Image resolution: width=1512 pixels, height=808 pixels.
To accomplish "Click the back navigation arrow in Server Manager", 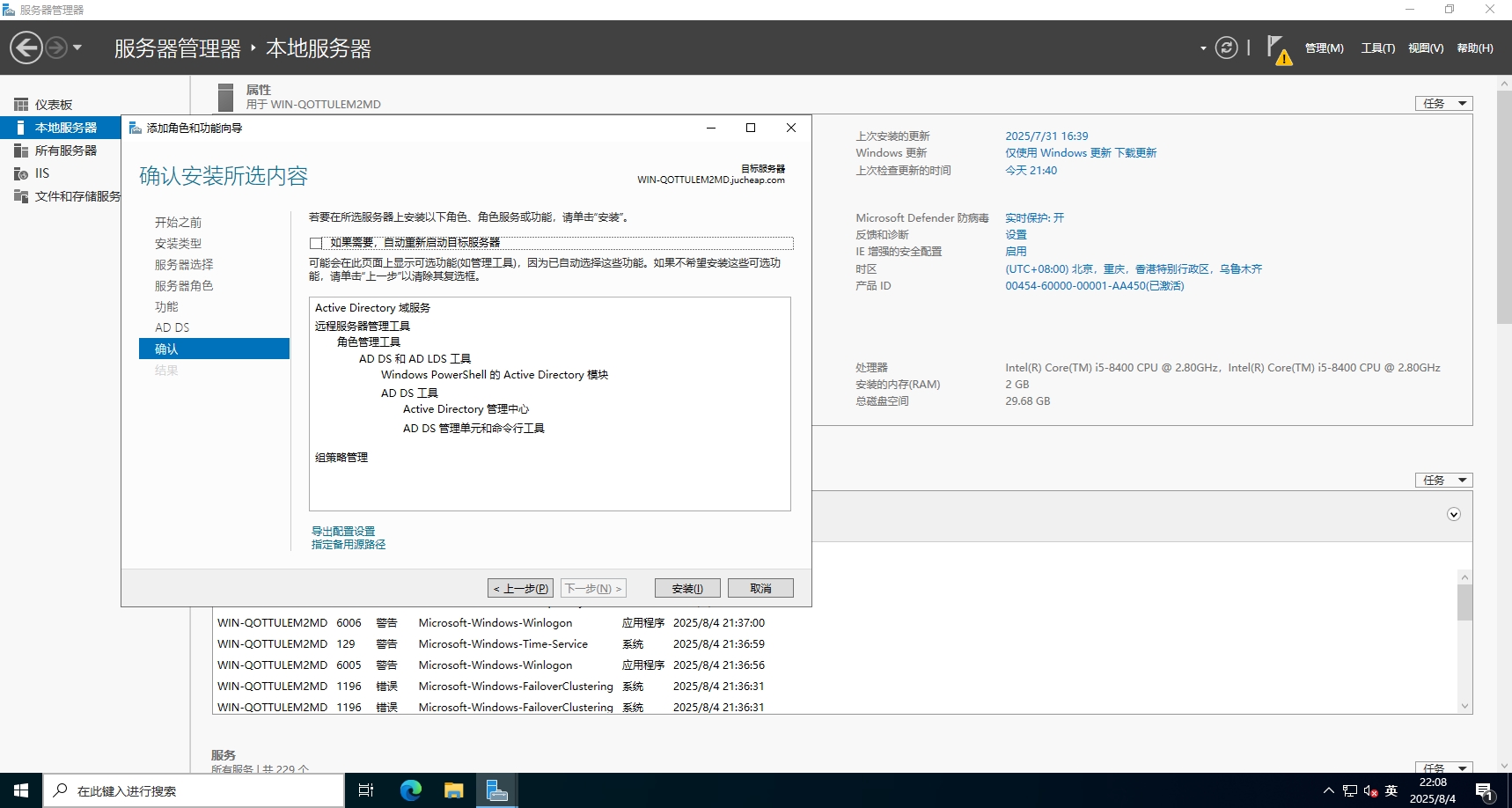I will pos(26,48).
